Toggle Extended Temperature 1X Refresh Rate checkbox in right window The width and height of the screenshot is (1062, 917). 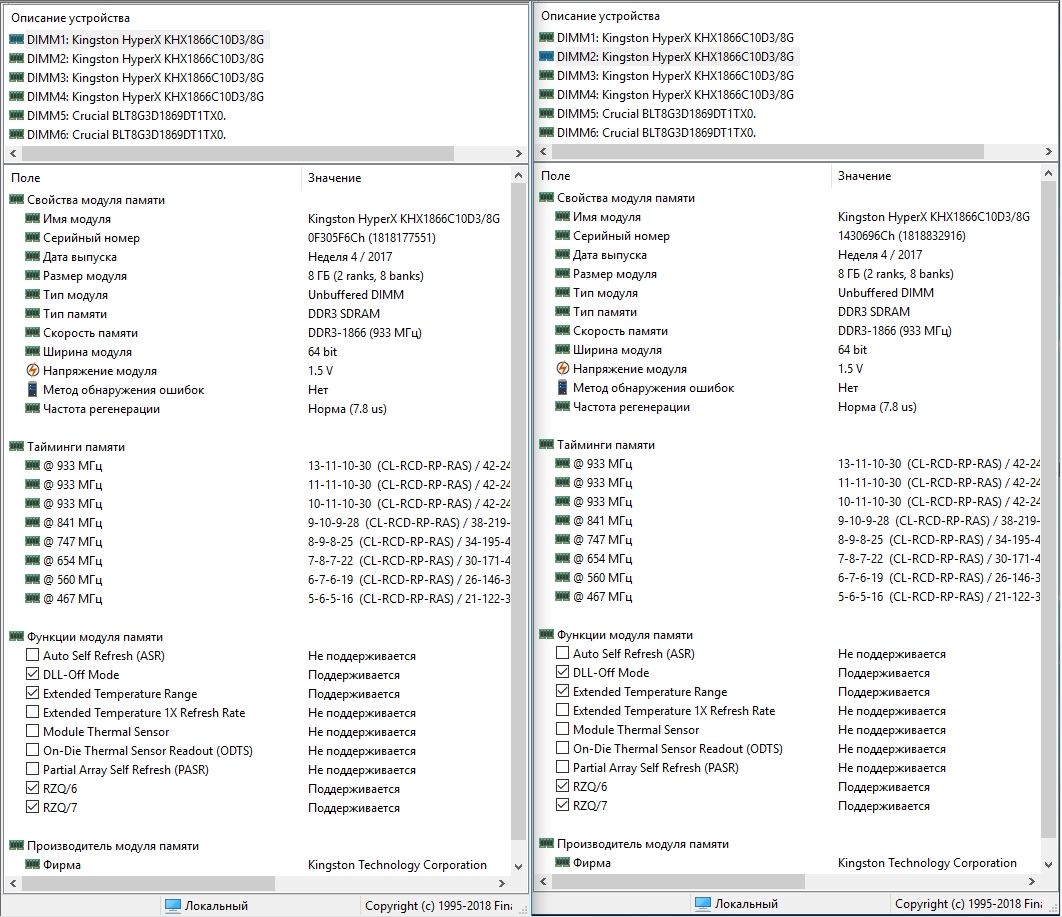[562, 710]
